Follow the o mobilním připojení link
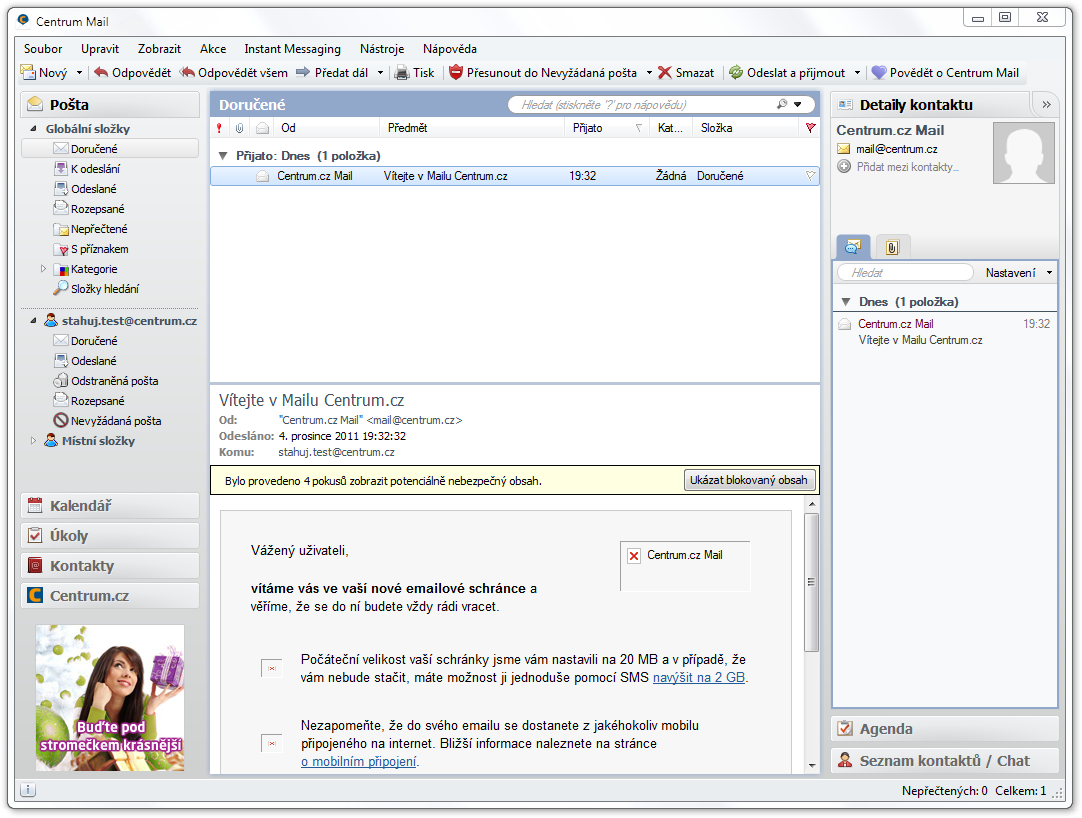This screenshot has width=1082, height=818. [359, 762]
